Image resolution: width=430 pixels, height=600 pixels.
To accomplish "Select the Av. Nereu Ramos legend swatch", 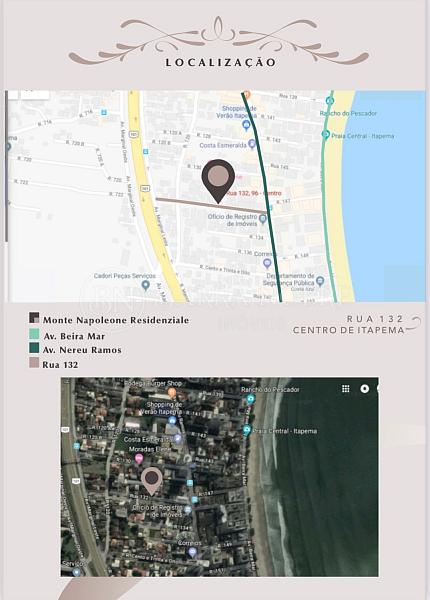I will click(34, 348).
